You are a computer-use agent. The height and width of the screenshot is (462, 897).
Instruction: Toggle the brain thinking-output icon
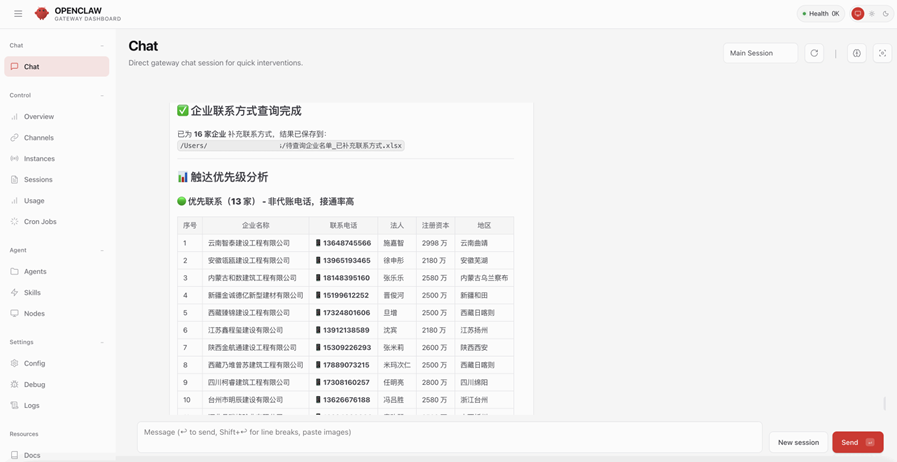856,53
